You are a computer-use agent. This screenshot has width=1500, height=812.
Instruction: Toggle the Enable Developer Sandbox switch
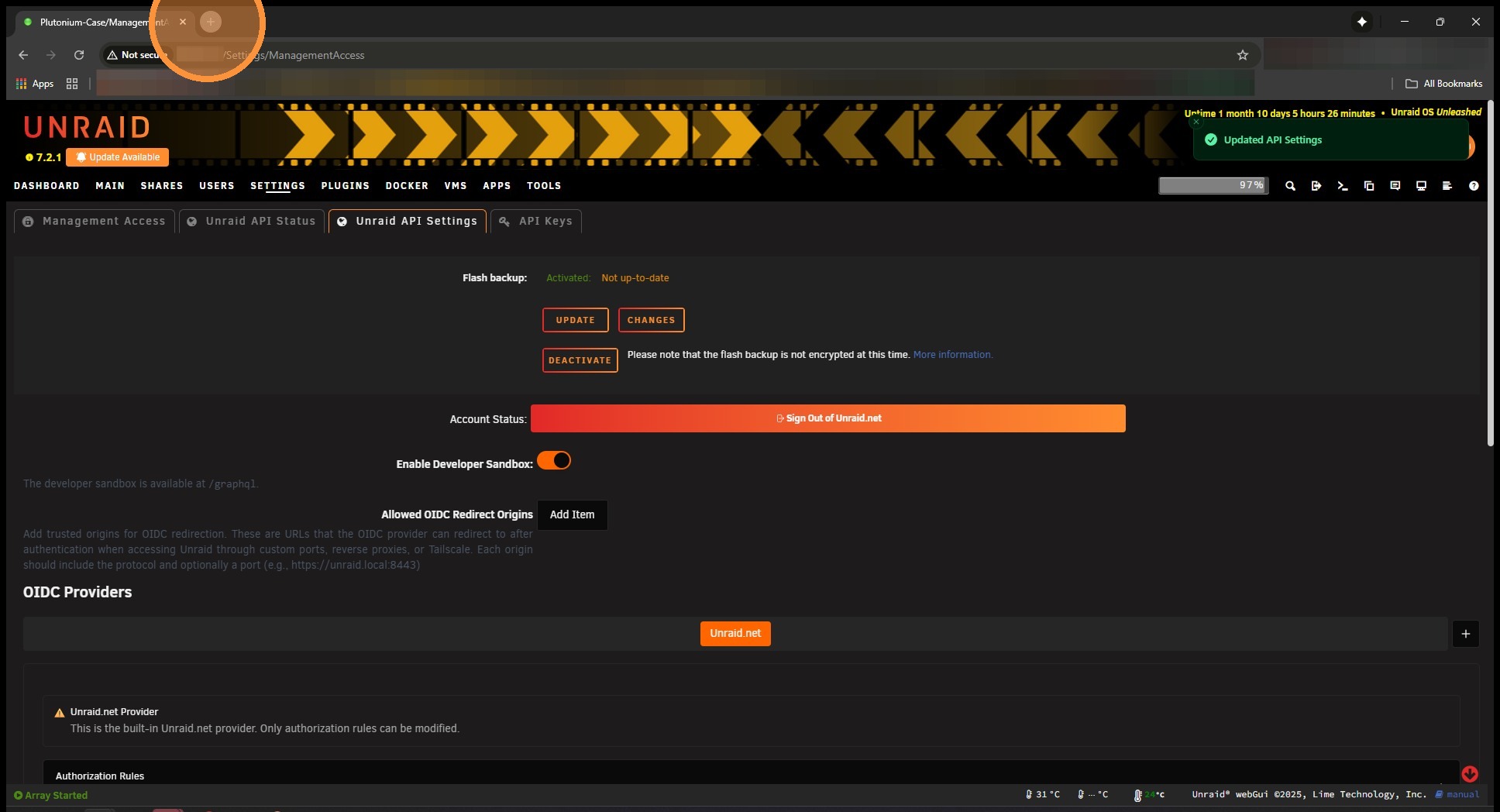554,461
